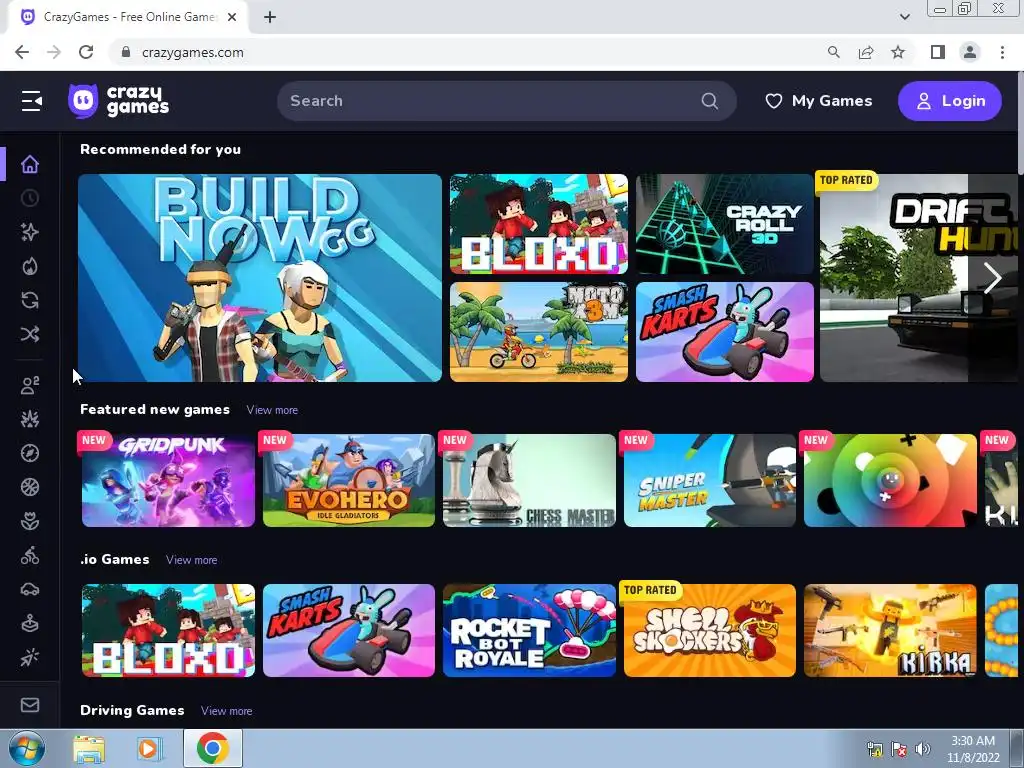Viewport: 1024px width, 768px height.
Task: Close the CrazyGames tab
Action: 232,17
